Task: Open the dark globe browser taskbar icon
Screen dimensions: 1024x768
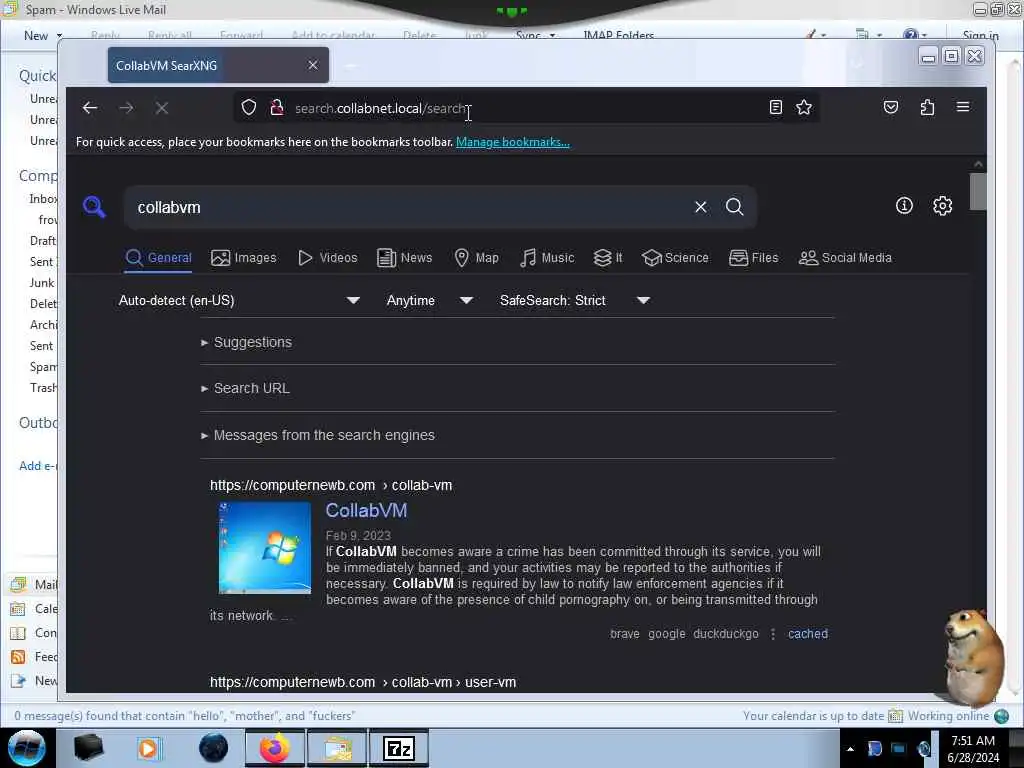Action: pyautogui.click(x=214, y=748)
